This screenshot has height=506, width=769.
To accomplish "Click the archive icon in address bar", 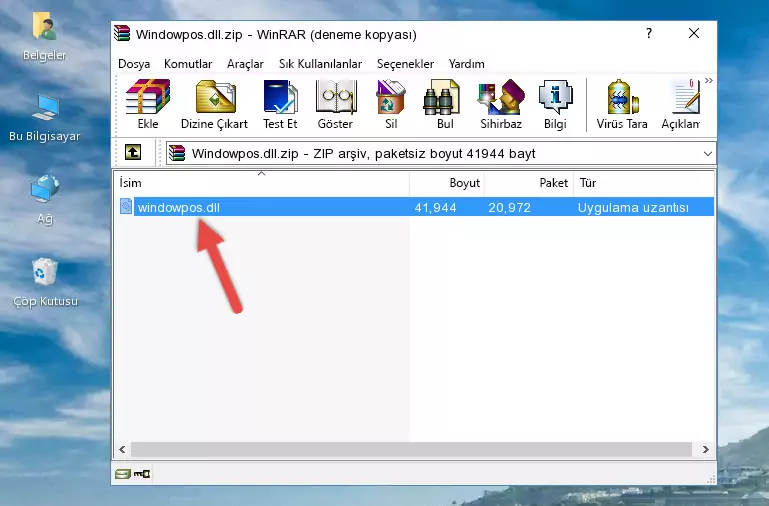I will point(177,153).
